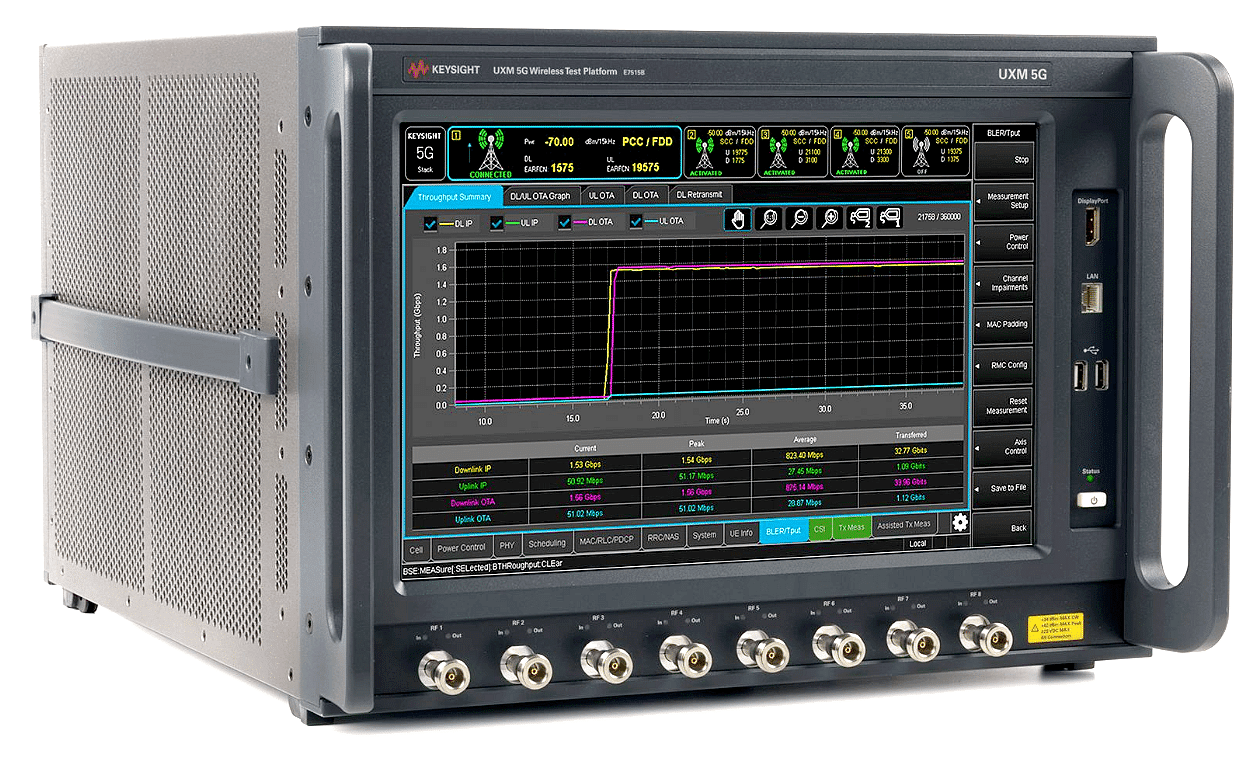Viewport: 1254px width, 760px height.
Task: Open the Power Control bottom tab
Action: tap(461, 547)
